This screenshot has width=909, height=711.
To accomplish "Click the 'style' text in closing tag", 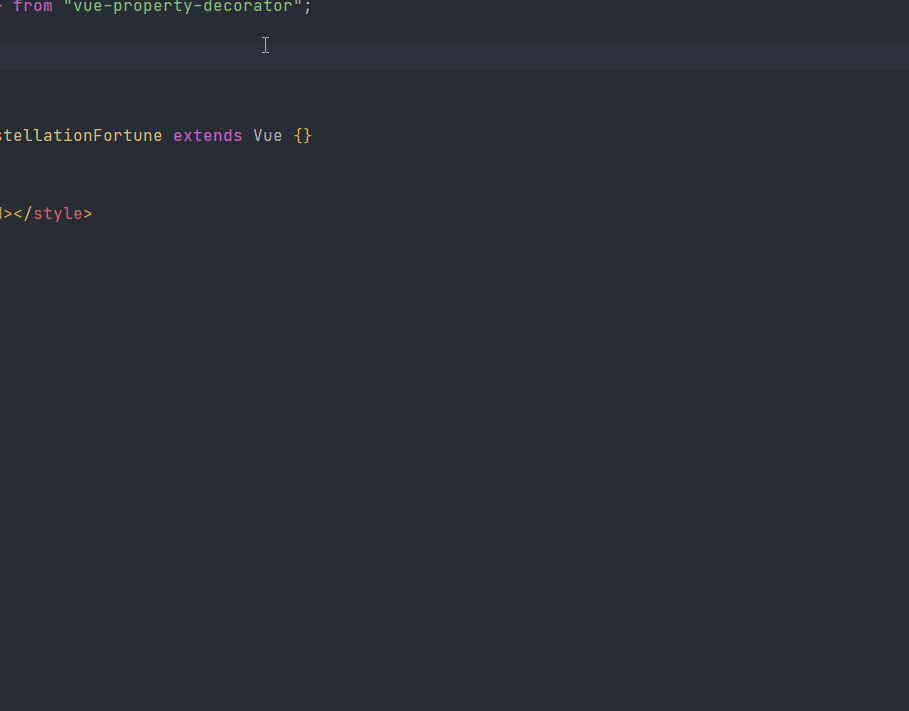I will 58,213.
